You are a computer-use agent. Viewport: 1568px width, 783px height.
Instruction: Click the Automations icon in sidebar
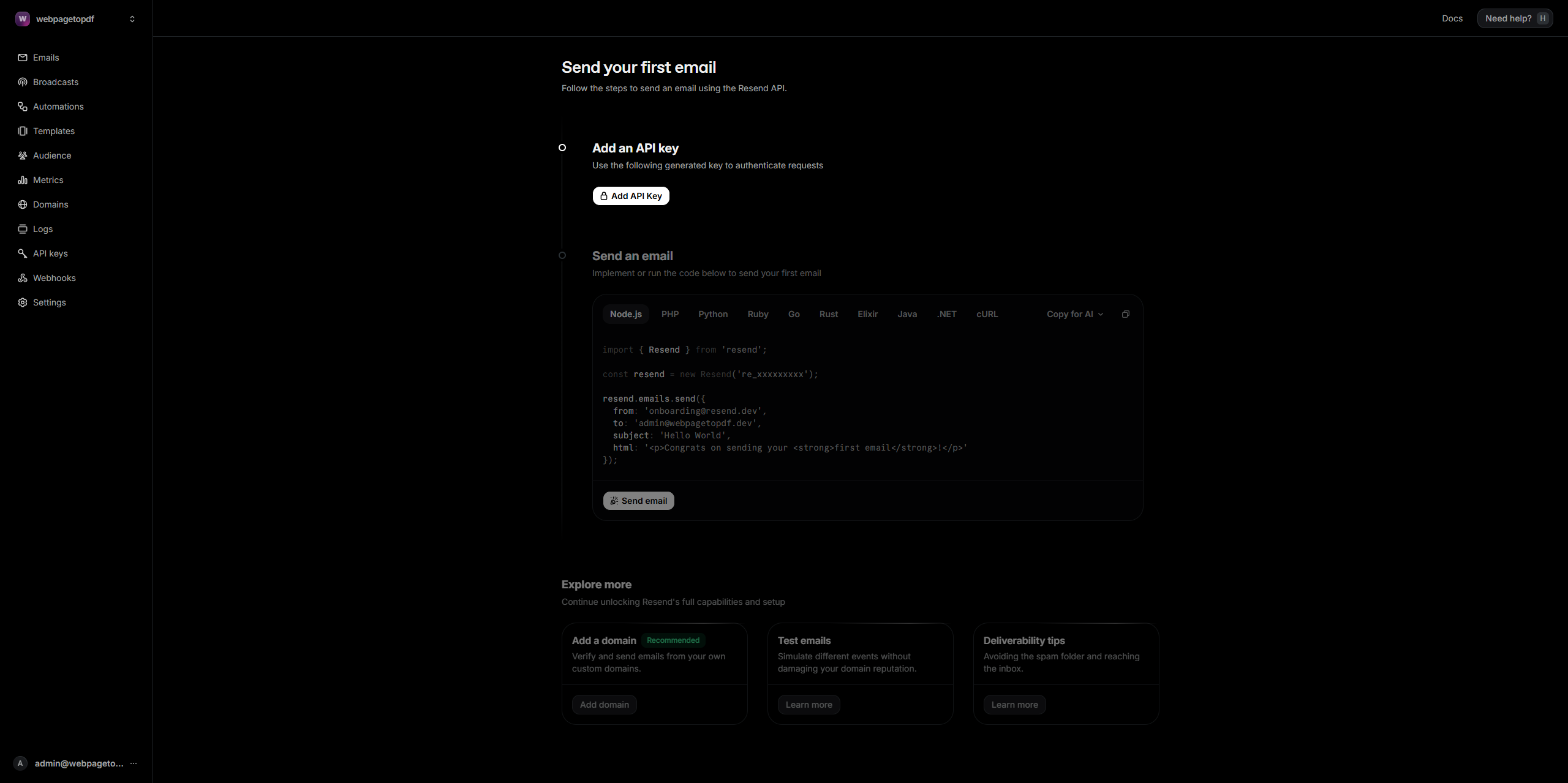[23, 107]
